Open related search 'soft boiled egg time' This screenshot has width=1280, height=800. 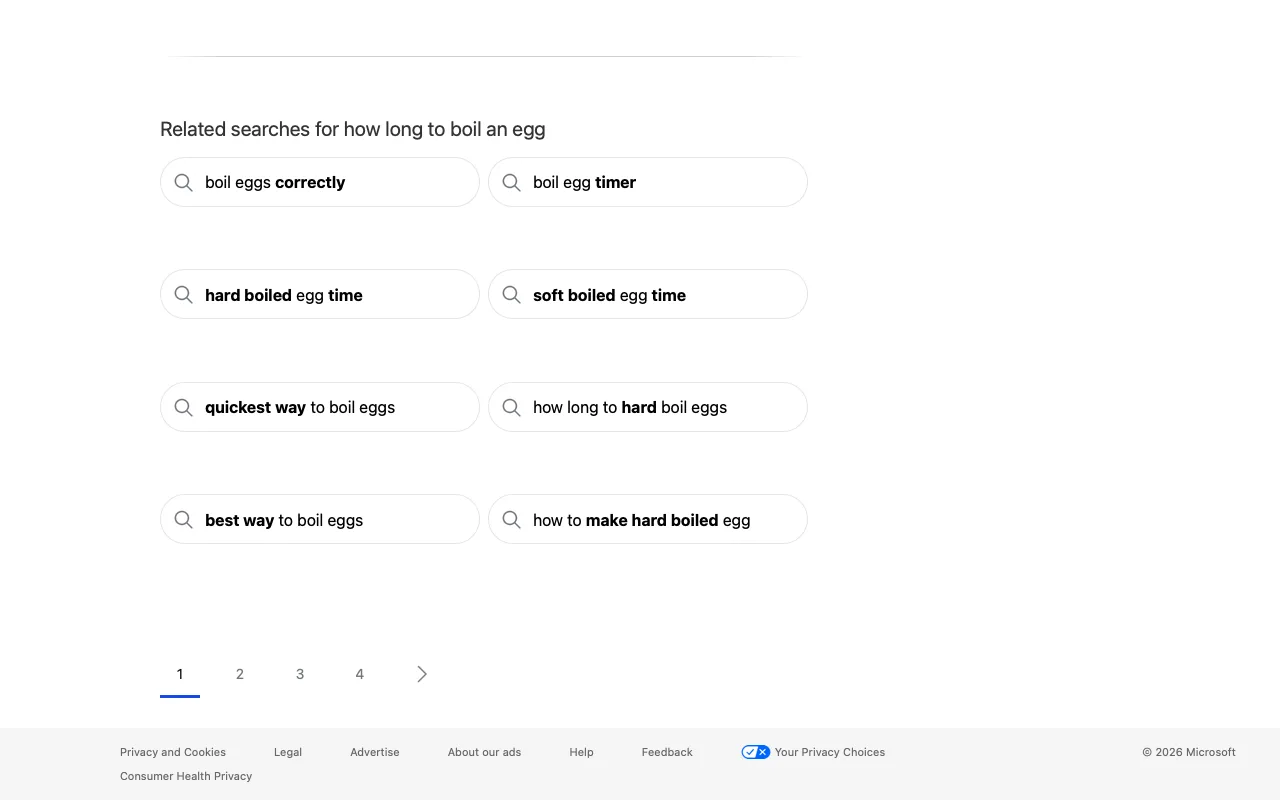pyautogui.click(x=648, y=294)
